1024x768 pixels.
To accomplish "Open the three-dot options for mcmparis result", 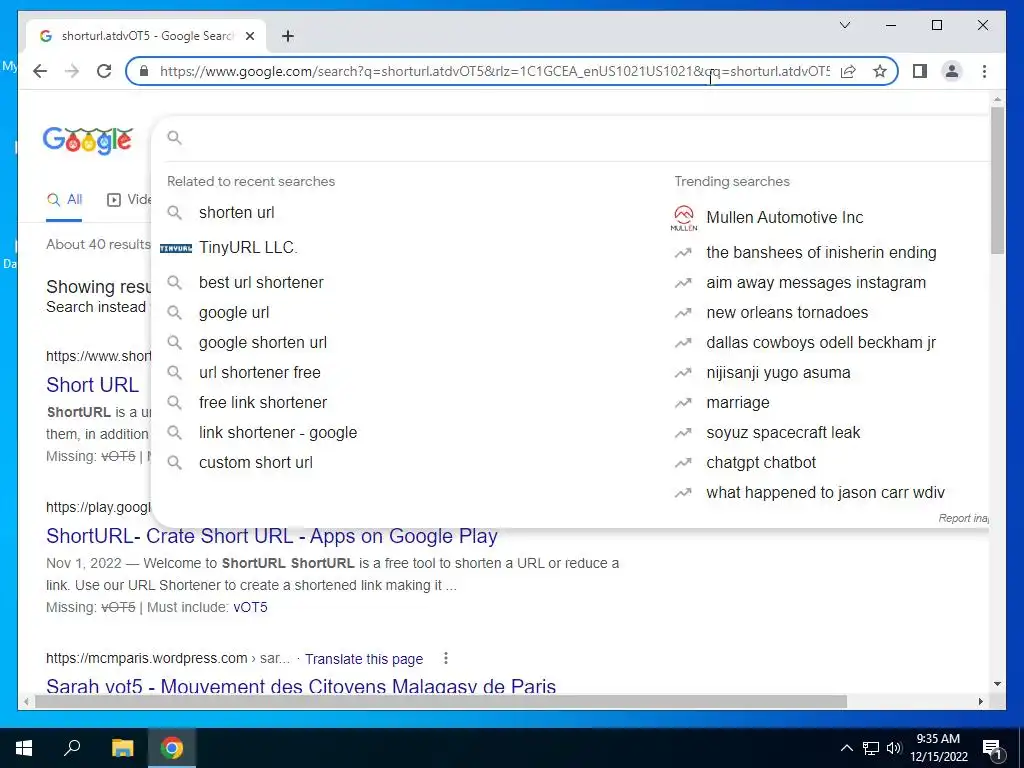I will (x=445, y=658).
